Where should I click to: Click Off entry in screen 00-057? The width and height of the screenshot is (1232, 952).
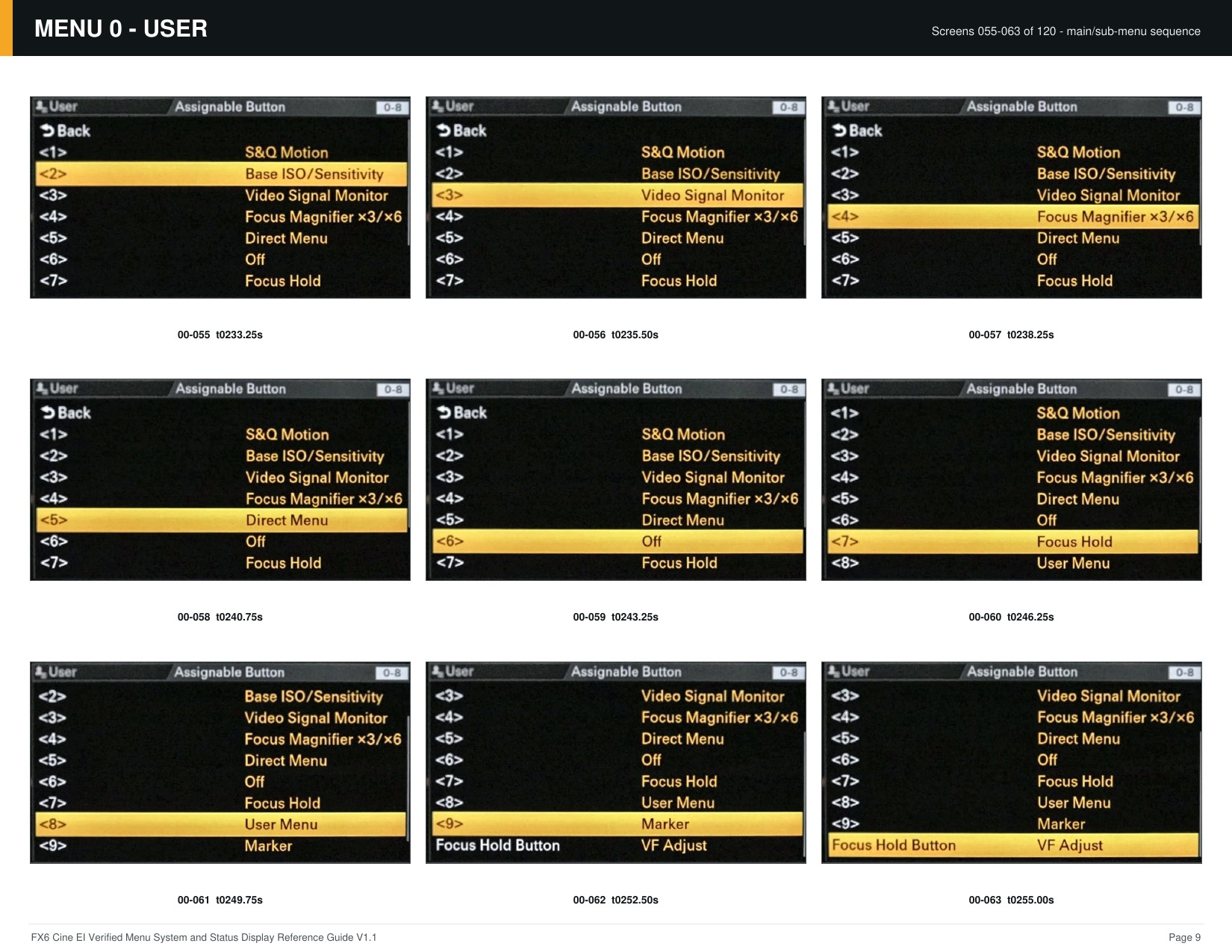click(x=1047, y=259)
